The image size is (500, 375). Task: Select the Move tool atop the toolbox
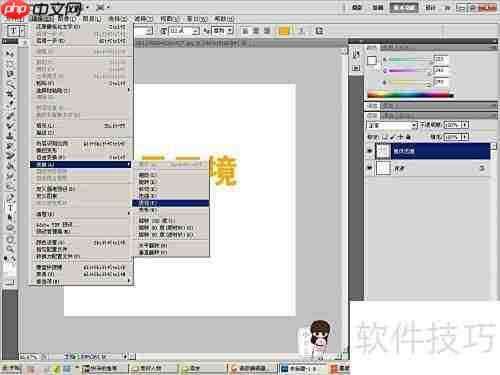(x=10, y=54)
